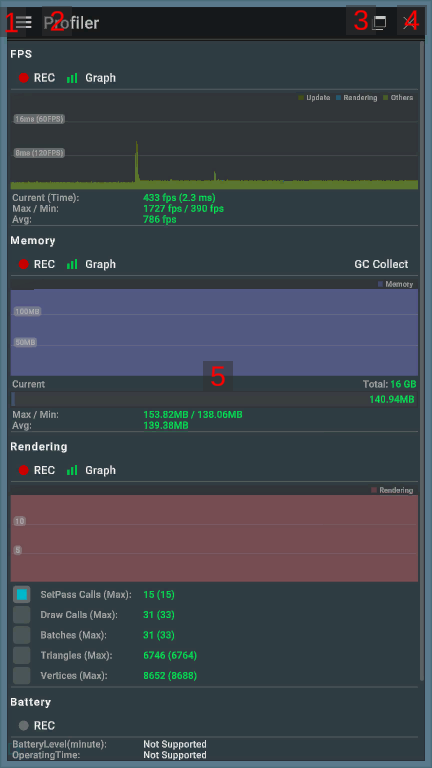Click the FPS green Graph bars icon

(72, 78)
